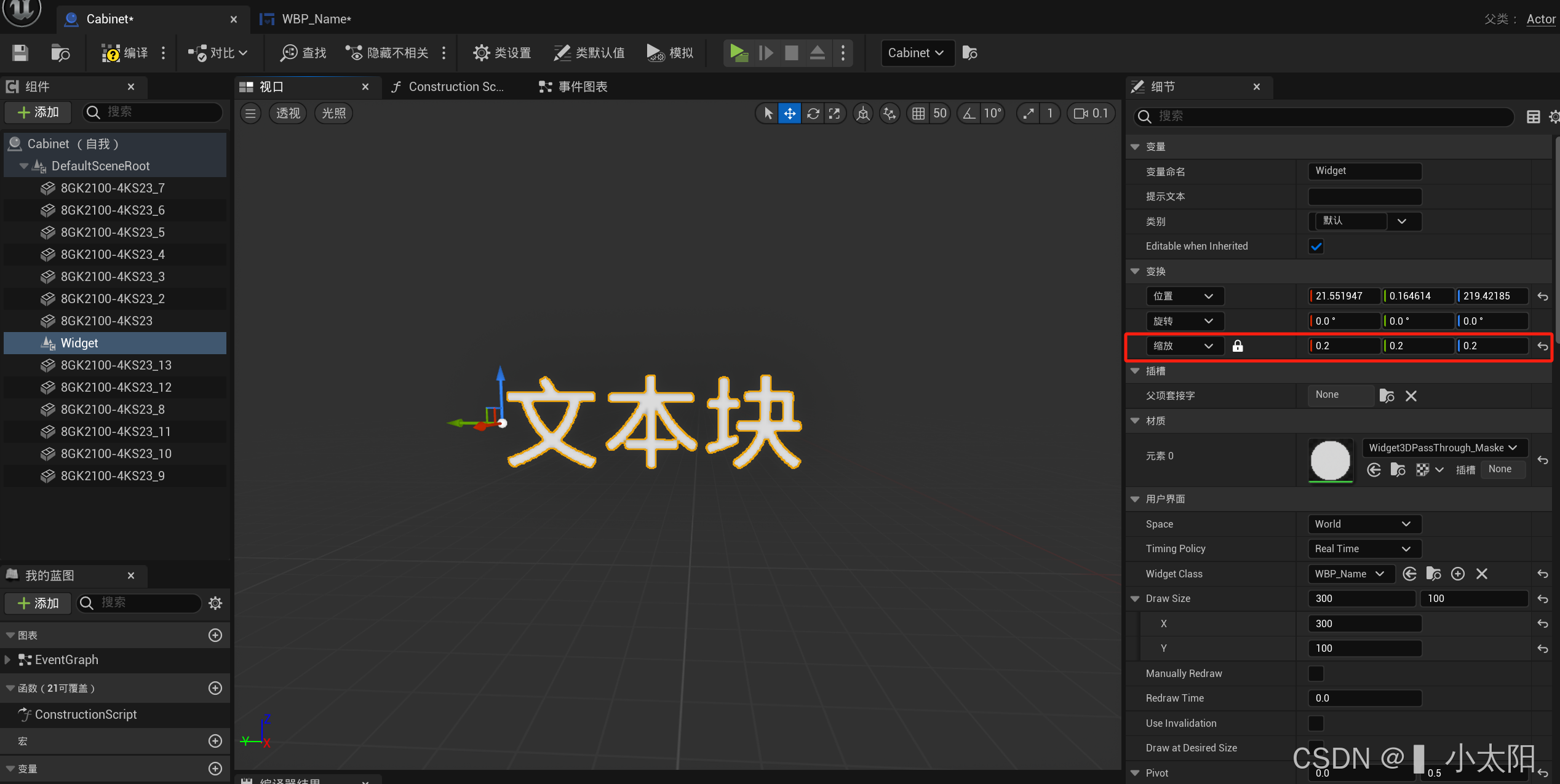
Task: Click the Compile button
Action: (x=125, y=53)
